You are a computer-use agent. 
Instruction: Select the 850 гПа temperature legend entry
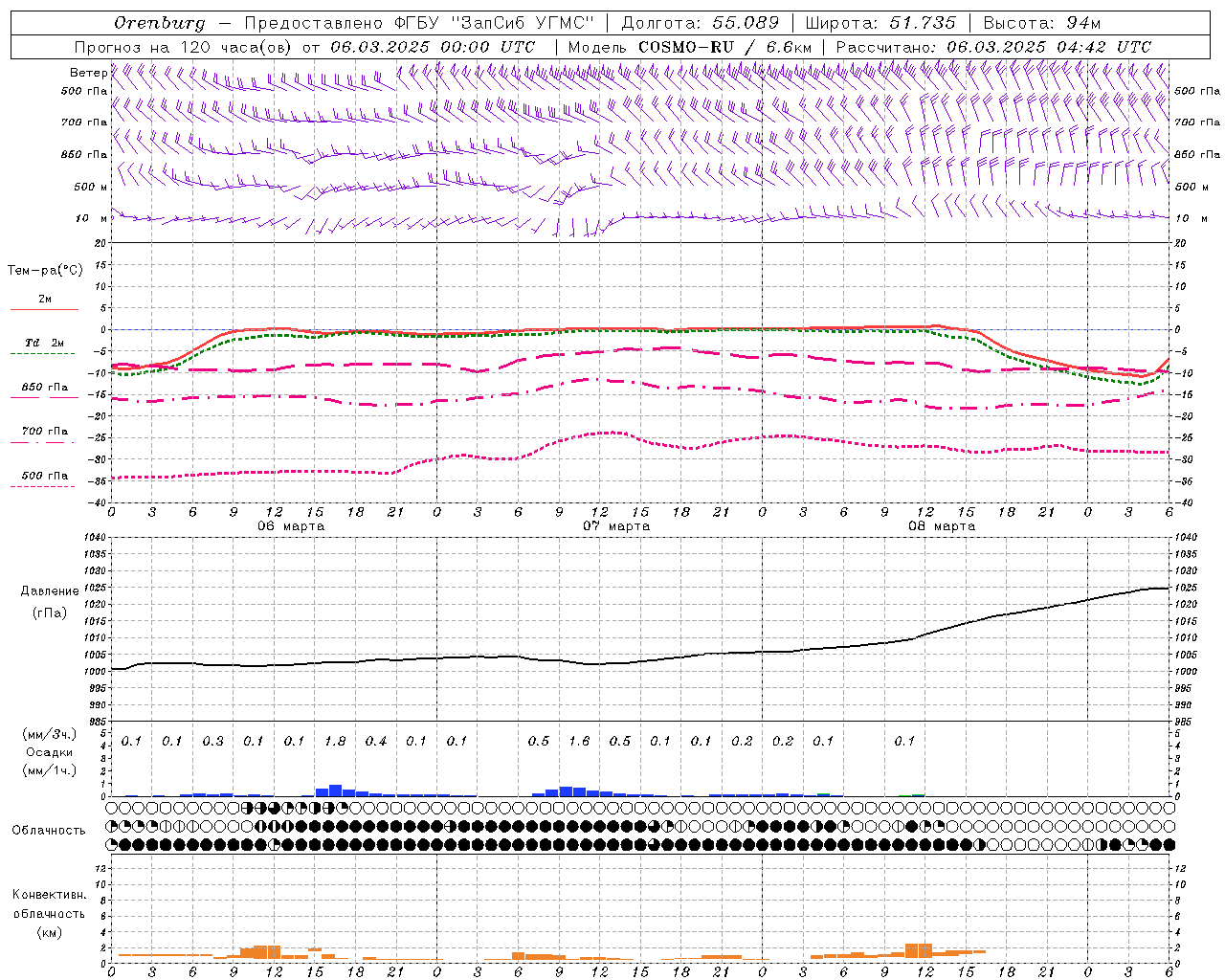[x=44, y=388]
